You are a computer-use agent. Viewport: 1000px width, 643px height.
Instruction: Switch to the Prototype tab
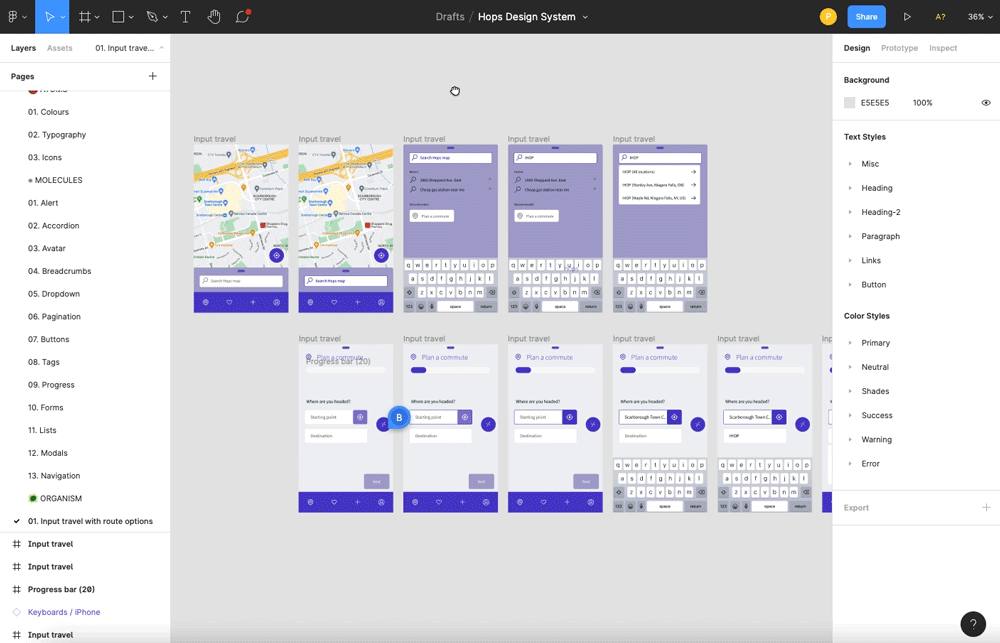tap(899, 48)
